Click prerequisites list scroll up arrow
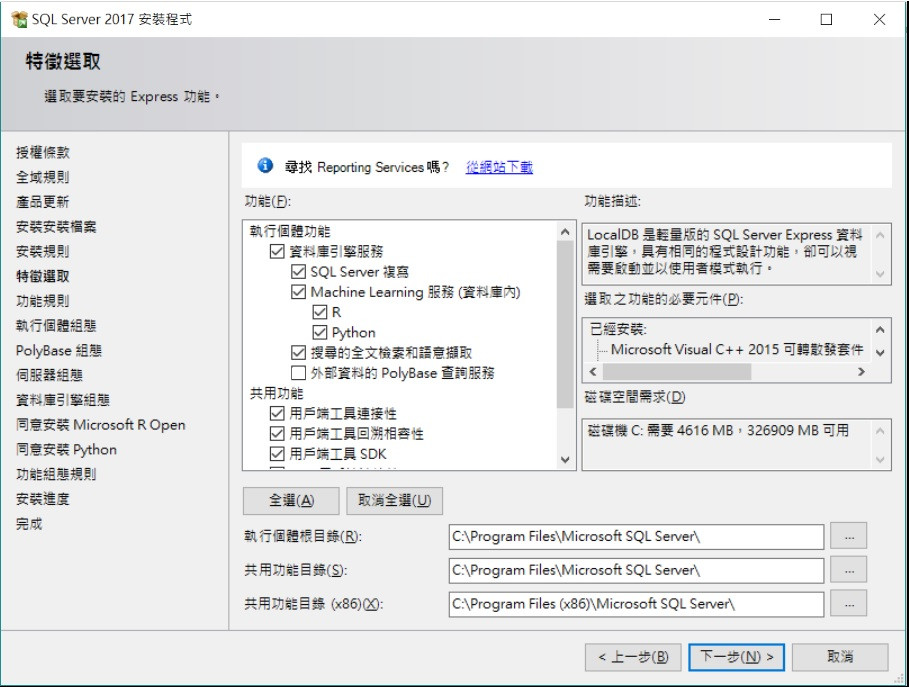This screenshot has width=909, height=687. 880,329
